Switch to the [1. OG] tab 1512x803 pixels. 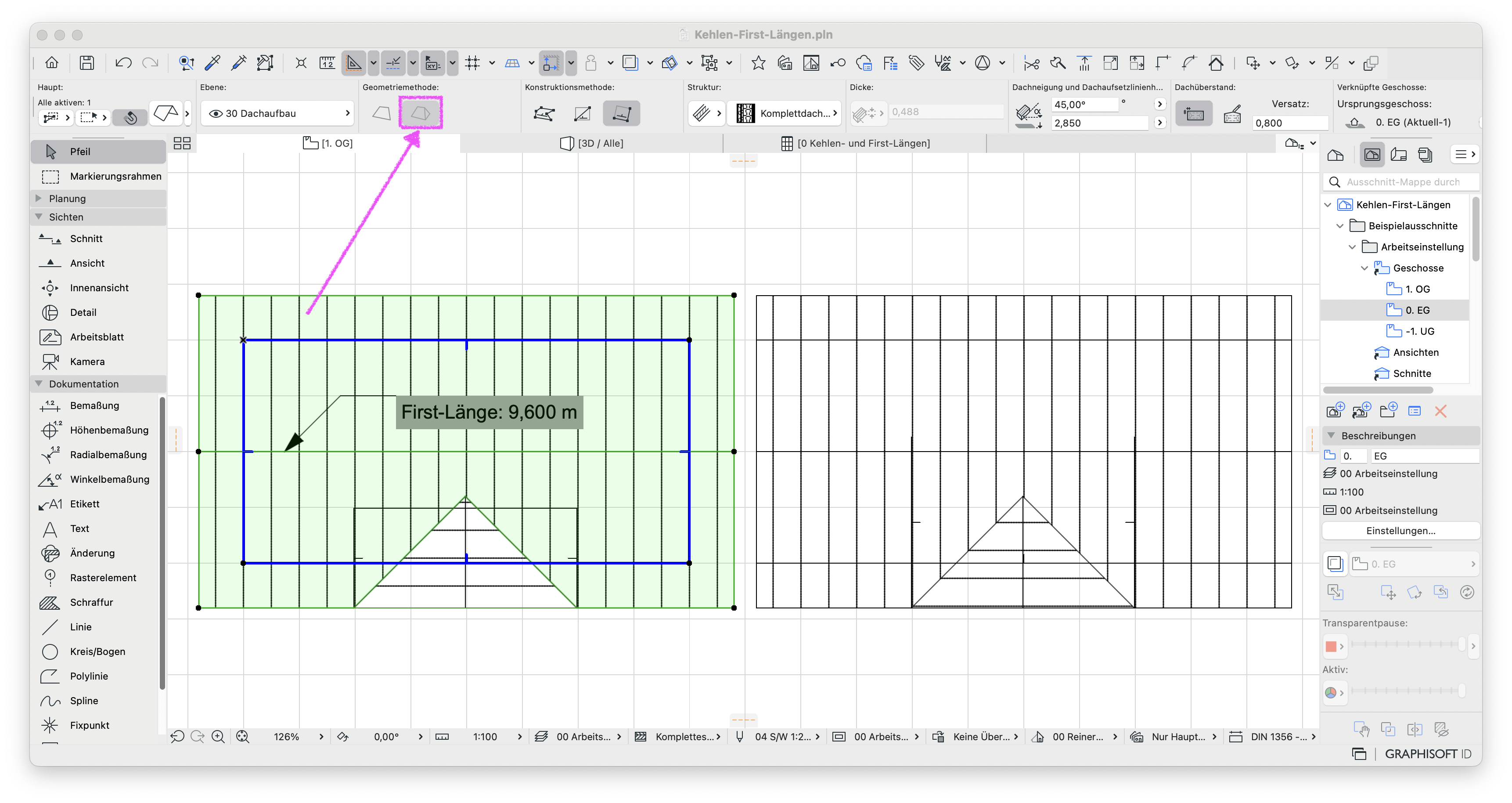click(x=328, y=143)
